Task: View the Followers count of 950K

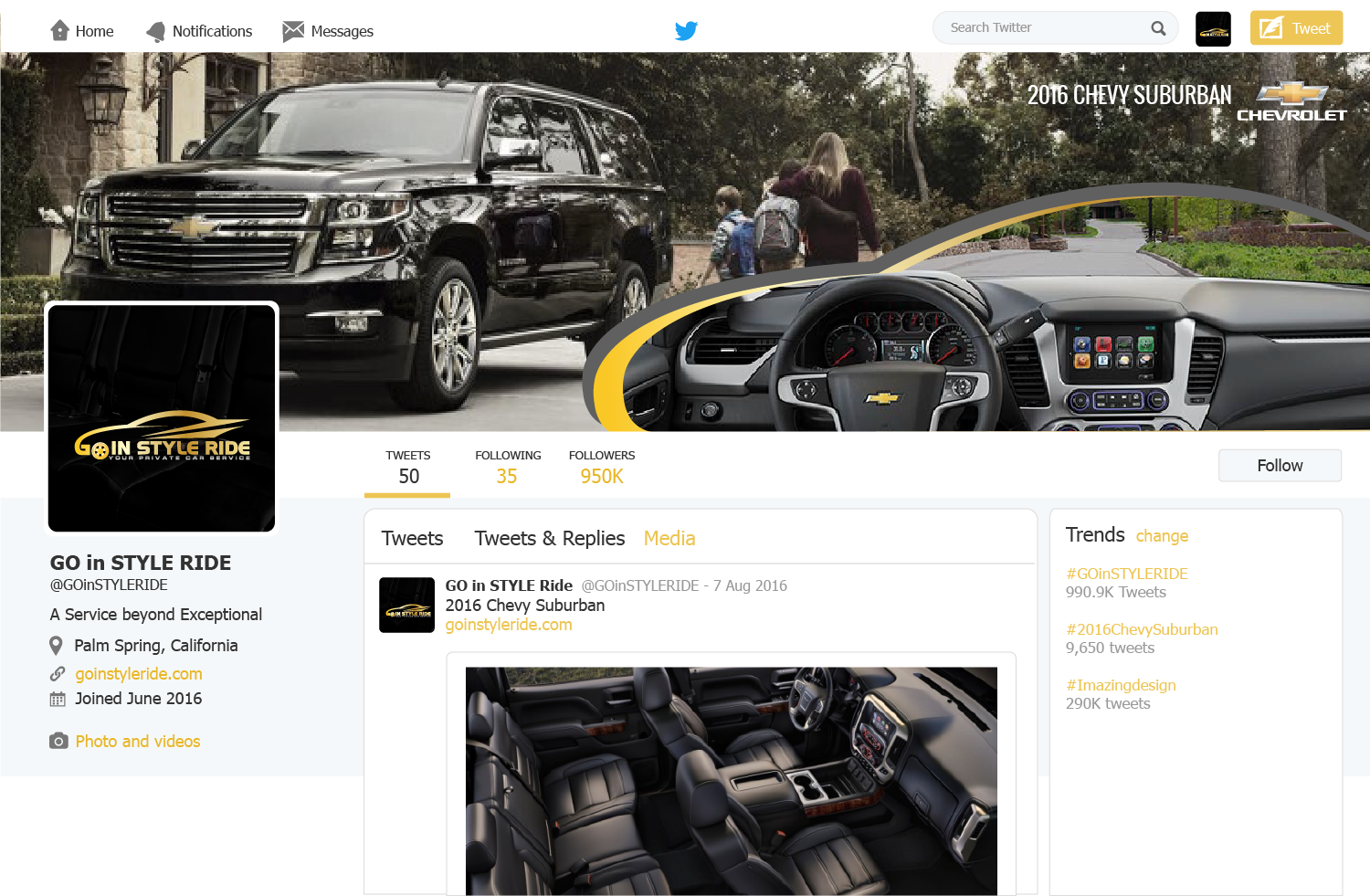Action: click(602, 468)
